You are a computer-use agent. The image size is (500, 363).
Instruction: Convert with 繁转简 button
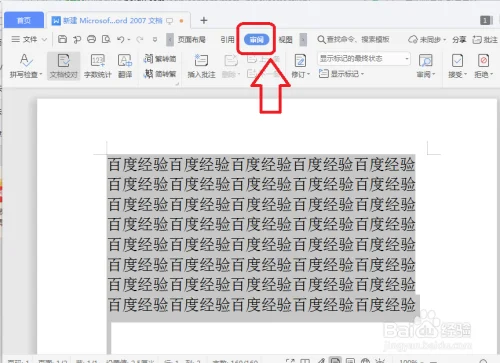point(160,59)
